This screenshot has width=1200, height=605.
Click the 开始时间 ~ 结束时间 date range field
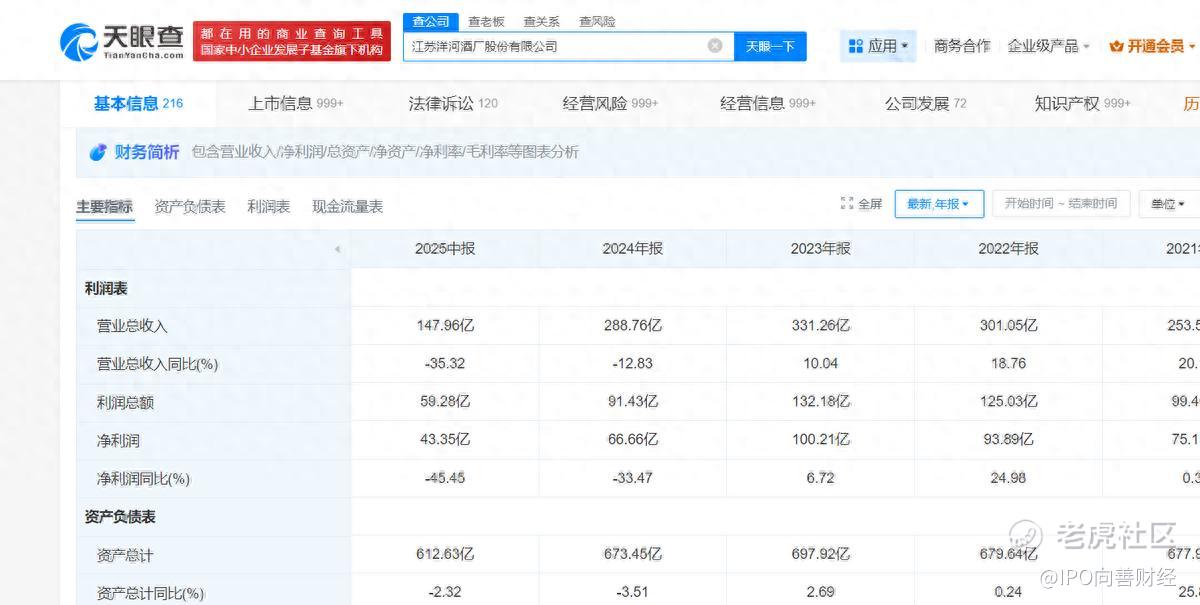pyautogui.click(x=1060, y=204)
